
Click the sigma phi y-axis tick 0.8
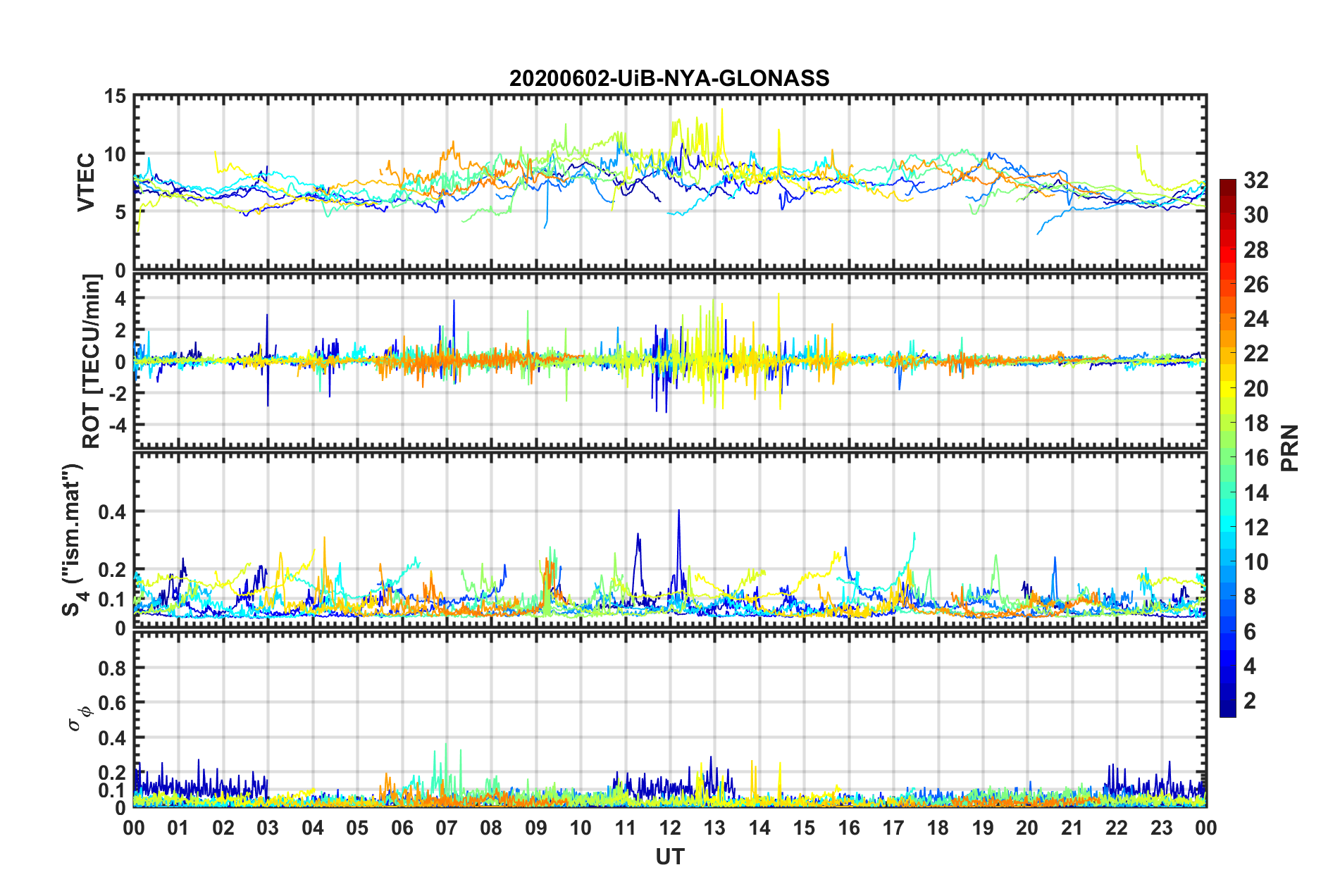[x=113, y=668]
